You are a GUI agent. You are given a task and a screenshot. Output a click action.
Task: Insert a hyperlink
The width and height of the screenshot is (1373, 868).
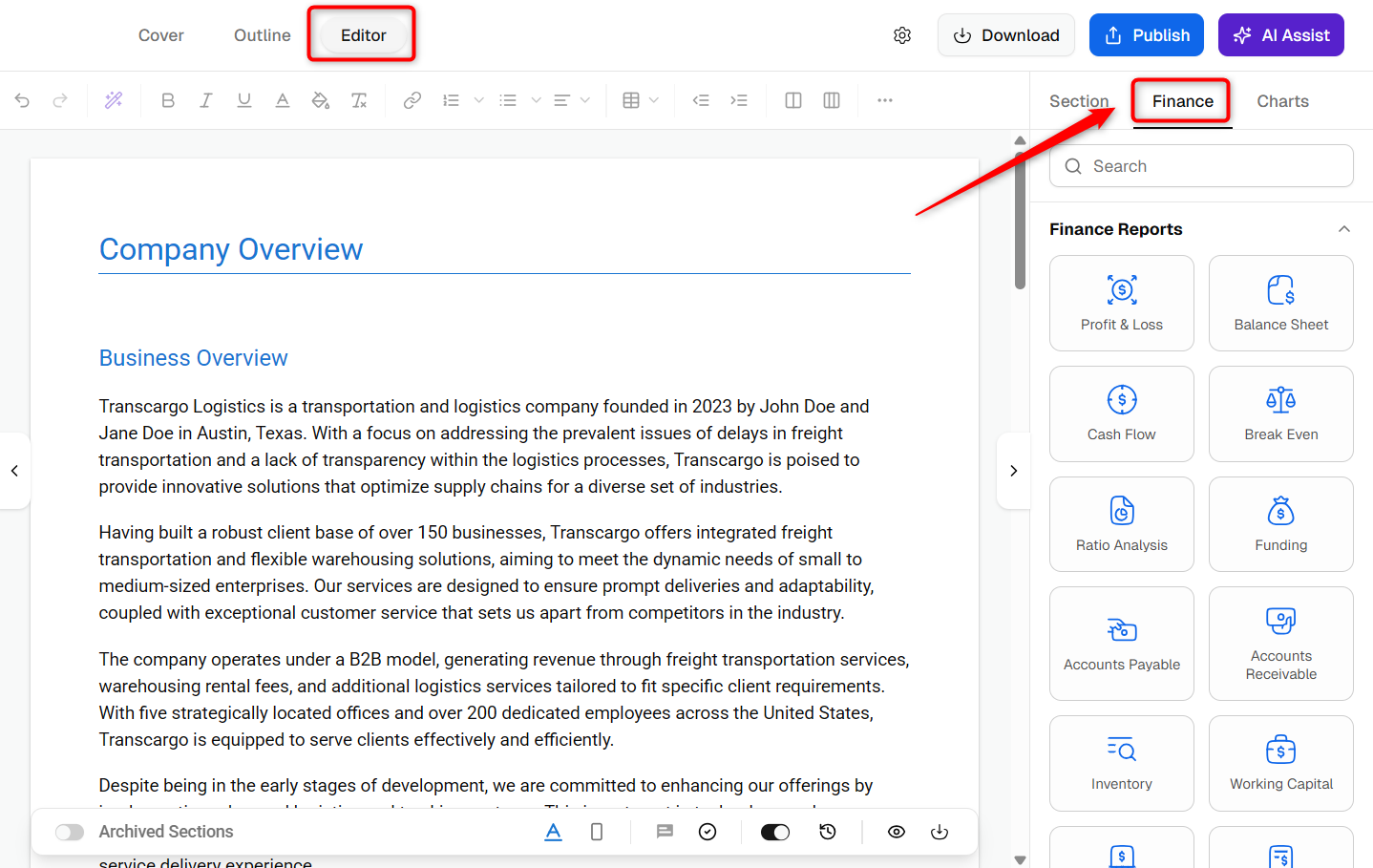[412, 100]
